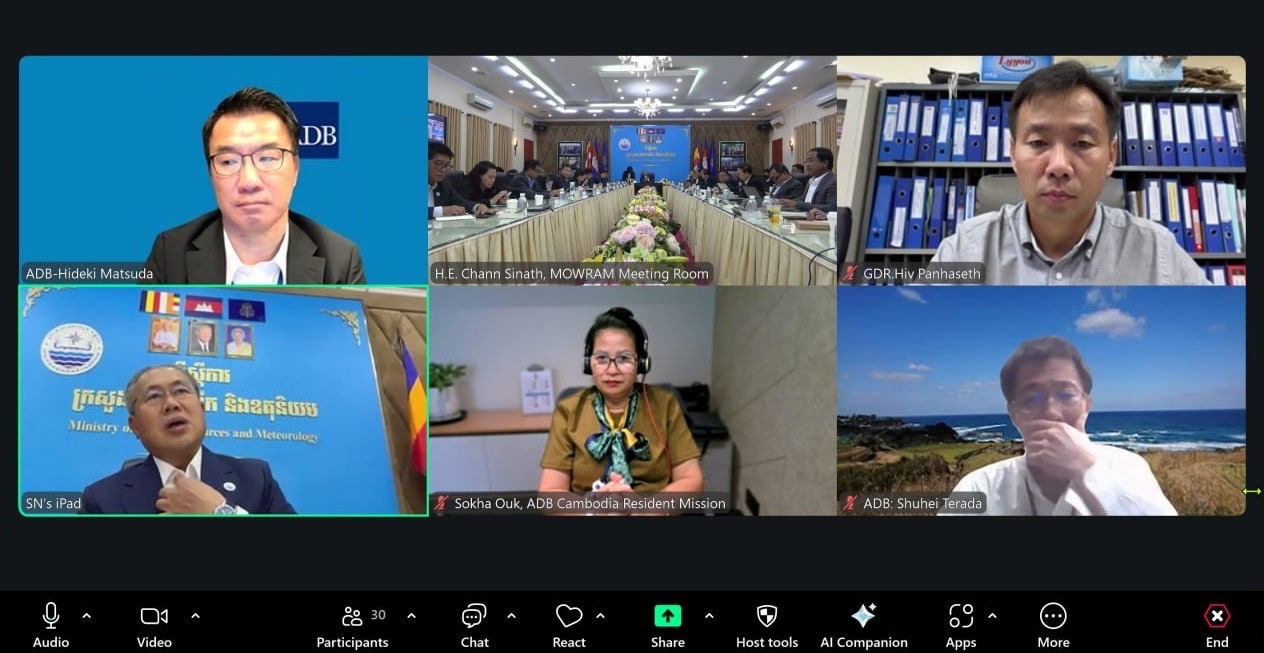This screenshot has height=653, width=1264.
Task: Expand the Video options caret
Action: point(195,616)
